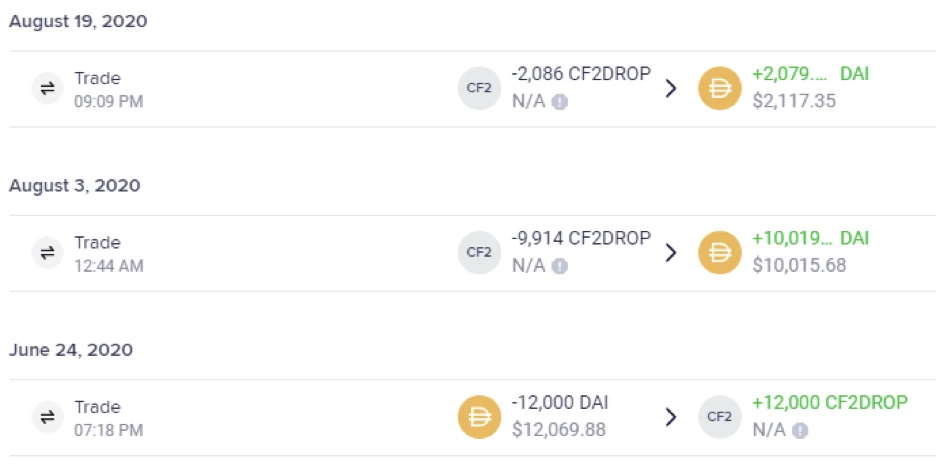
Task: Click the N/A info icon on August 3
Action: (559, 266)
